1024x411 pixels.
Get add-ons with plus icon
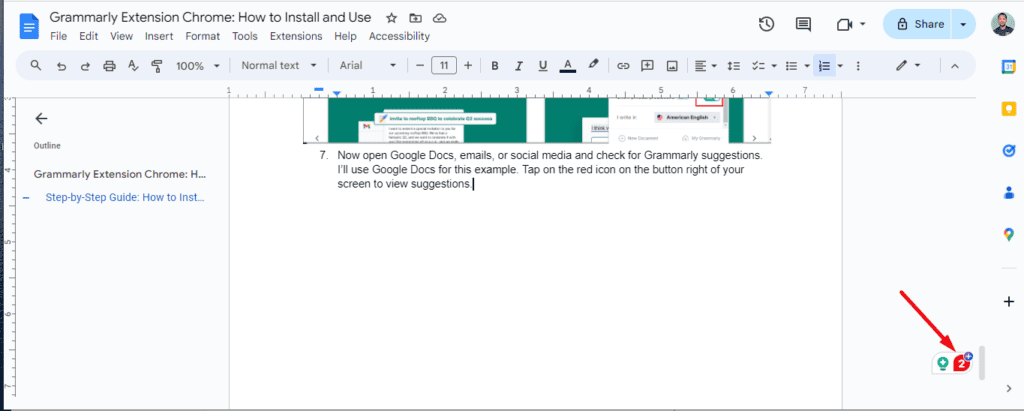[x=1008, y=301]
